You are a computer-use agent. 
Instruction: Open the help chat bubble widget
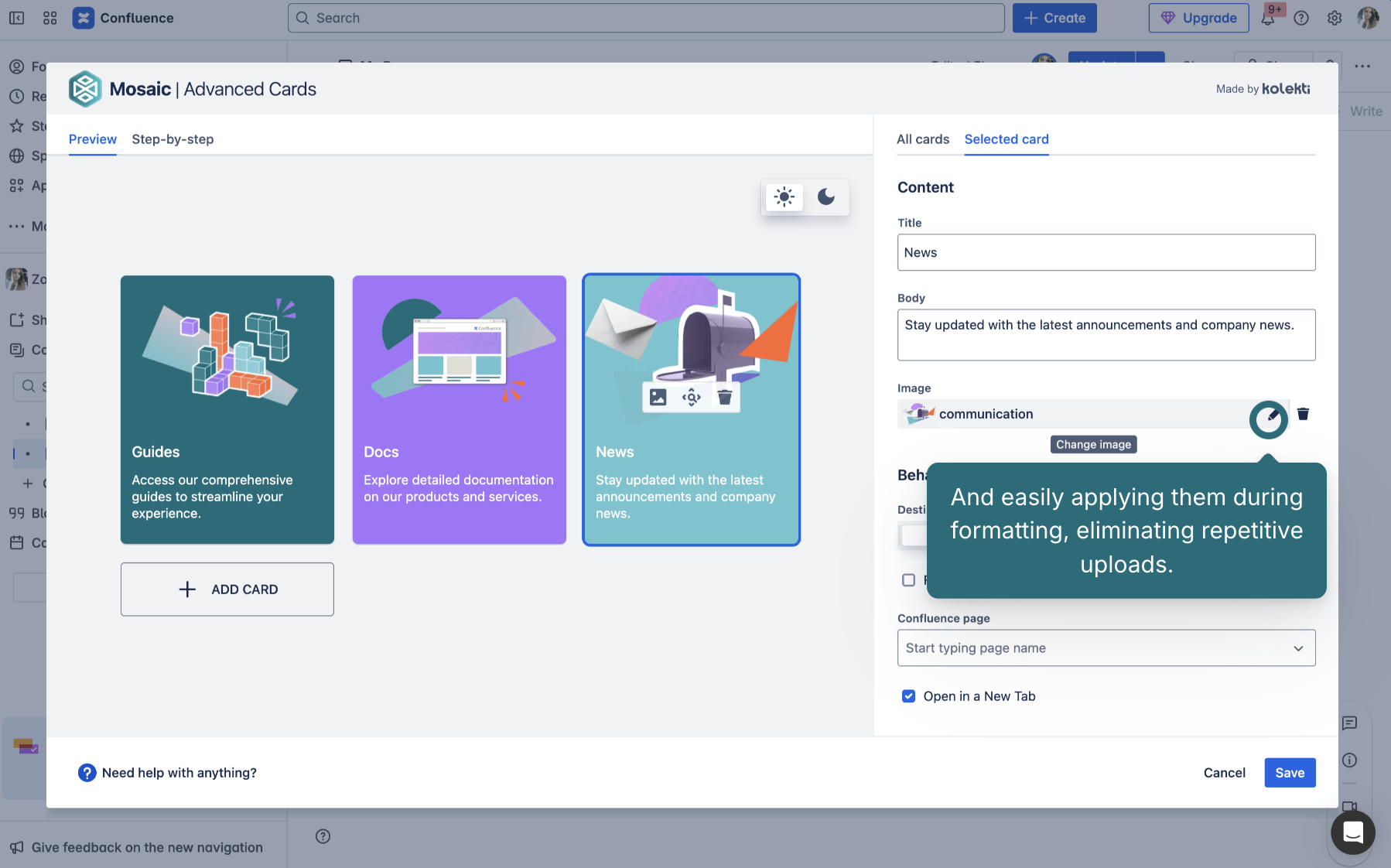pyautogui.click(x=1352, y=833)
